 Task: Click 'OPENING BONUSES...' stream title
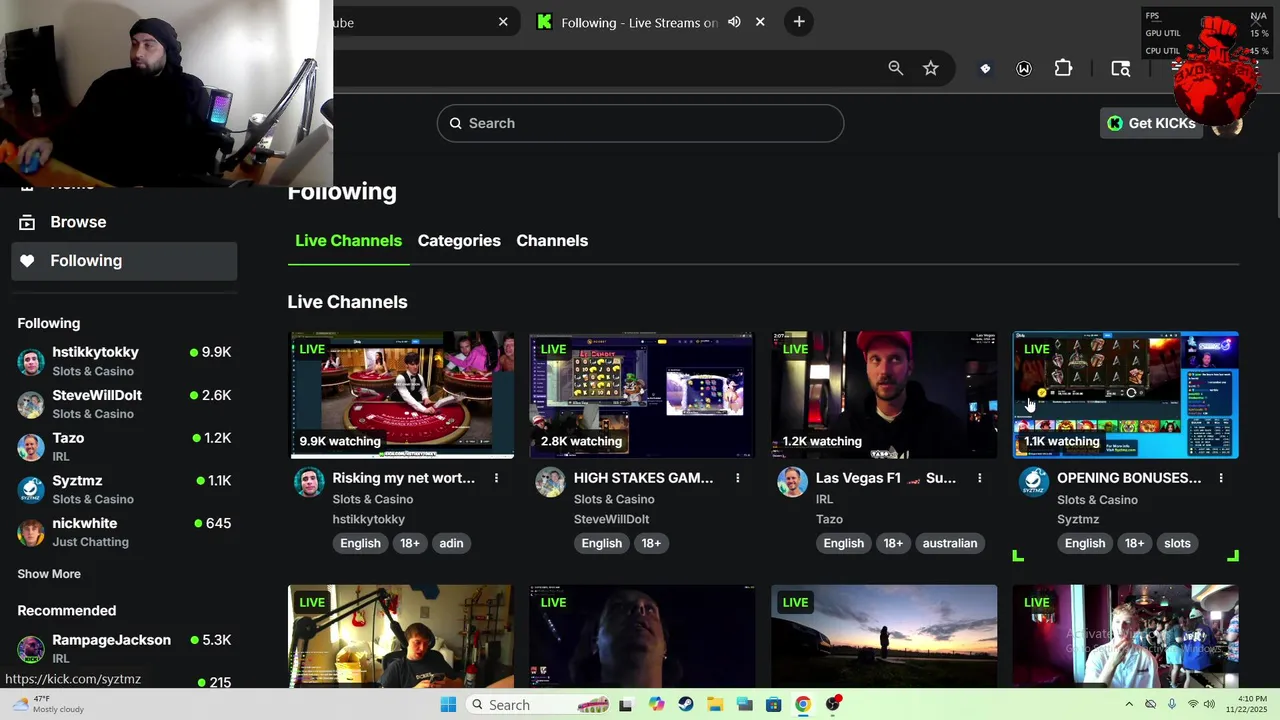pos(1129,478)
